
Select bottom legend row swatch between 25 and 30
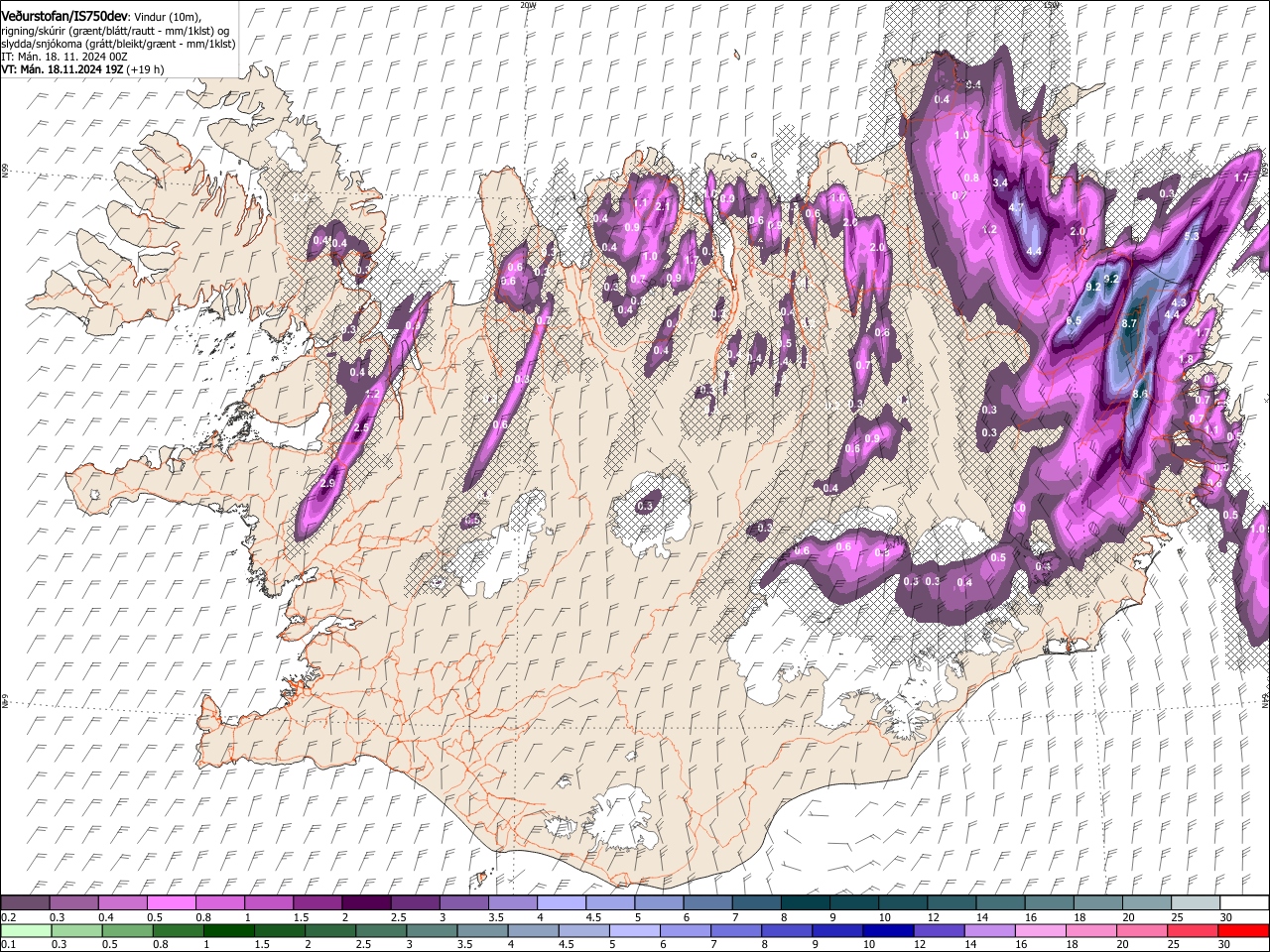coord(1193,930)
